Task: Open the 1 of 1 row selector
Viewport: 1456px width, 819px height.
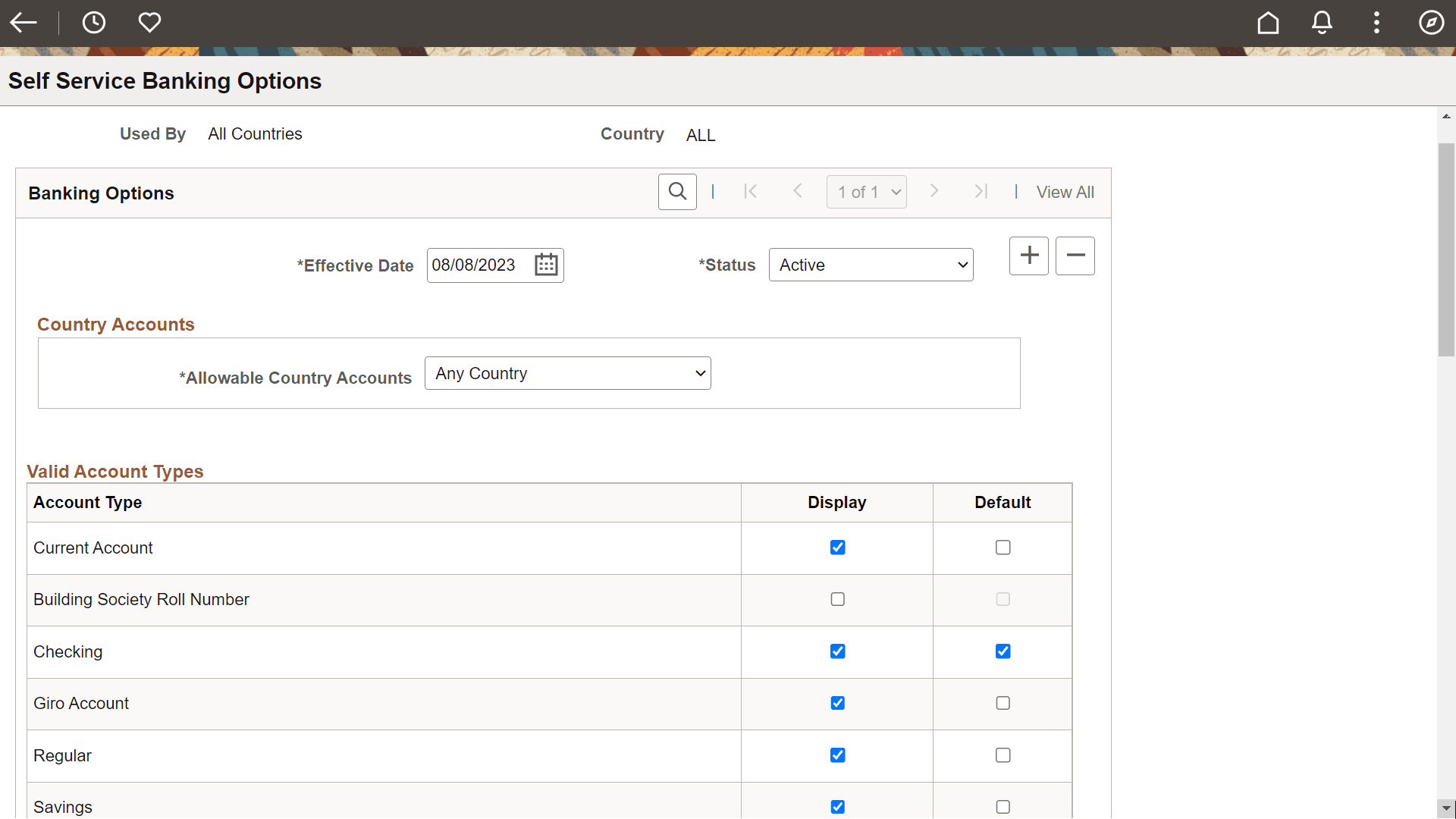Action: [866, 192]
